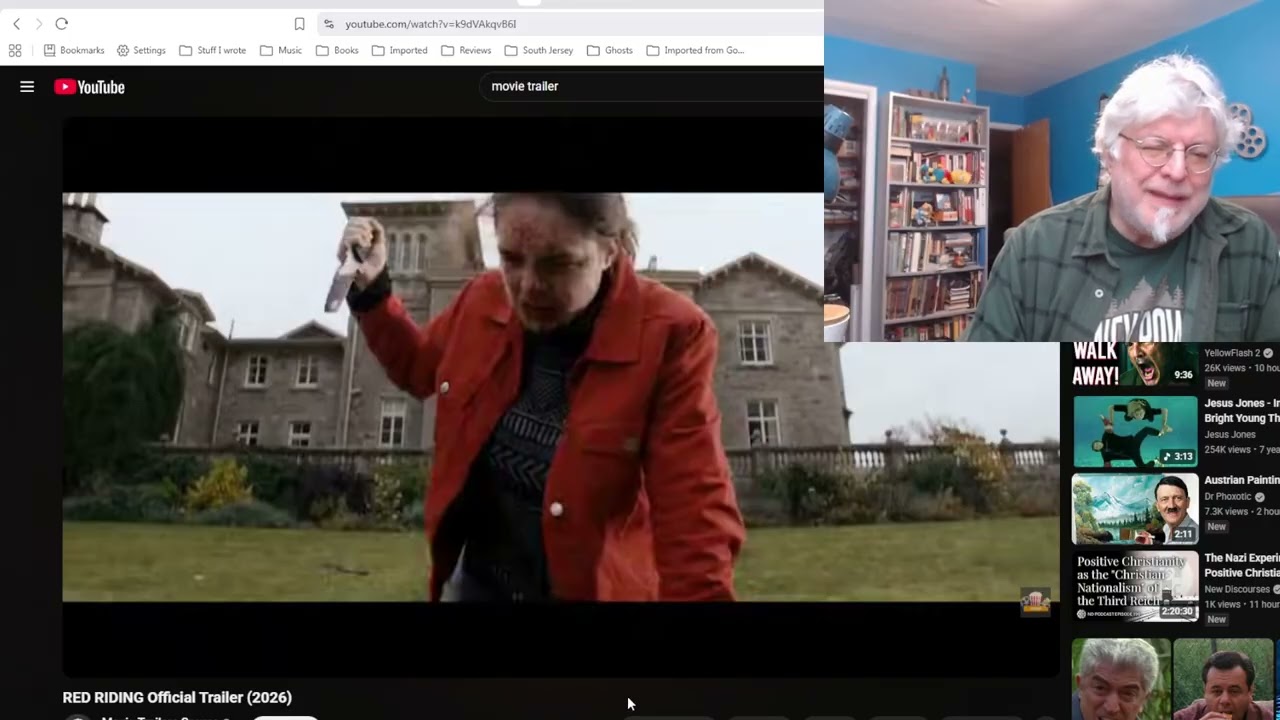Visit the YellowFlash 2 channel name
Viewport: 1280px width, 720px height.
coord(1233,353)
